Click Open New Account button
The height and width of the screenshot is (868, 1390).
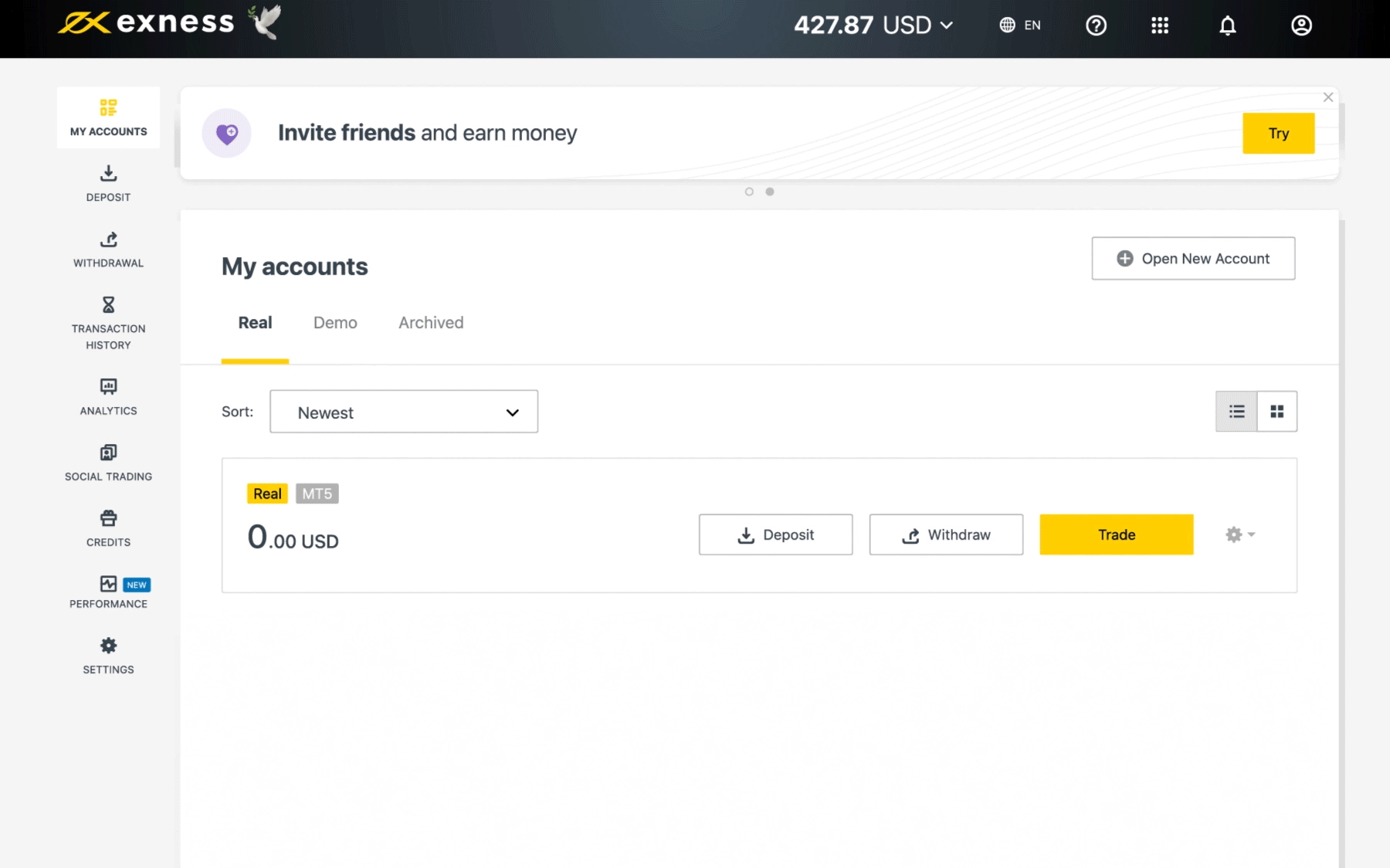click(x=1193, y=259)
